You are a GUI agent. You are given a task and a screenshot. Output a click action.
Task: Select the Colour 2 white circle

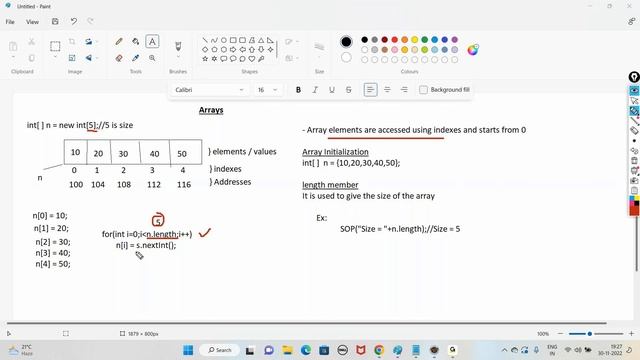click(x=346, y=58)
